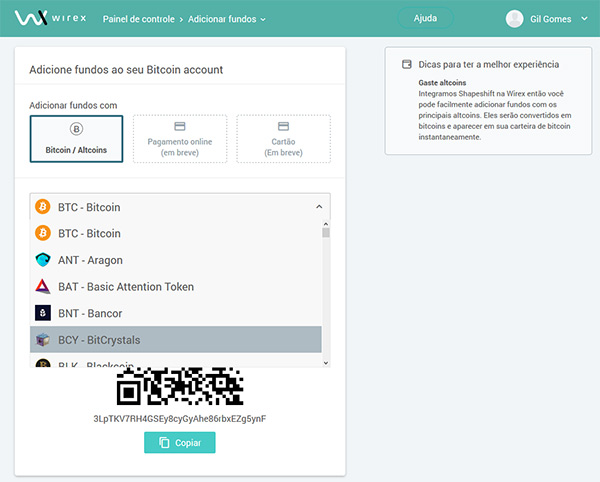
Task: Click the 'Adicionar fundos com' label
Action: click(73, 105)
